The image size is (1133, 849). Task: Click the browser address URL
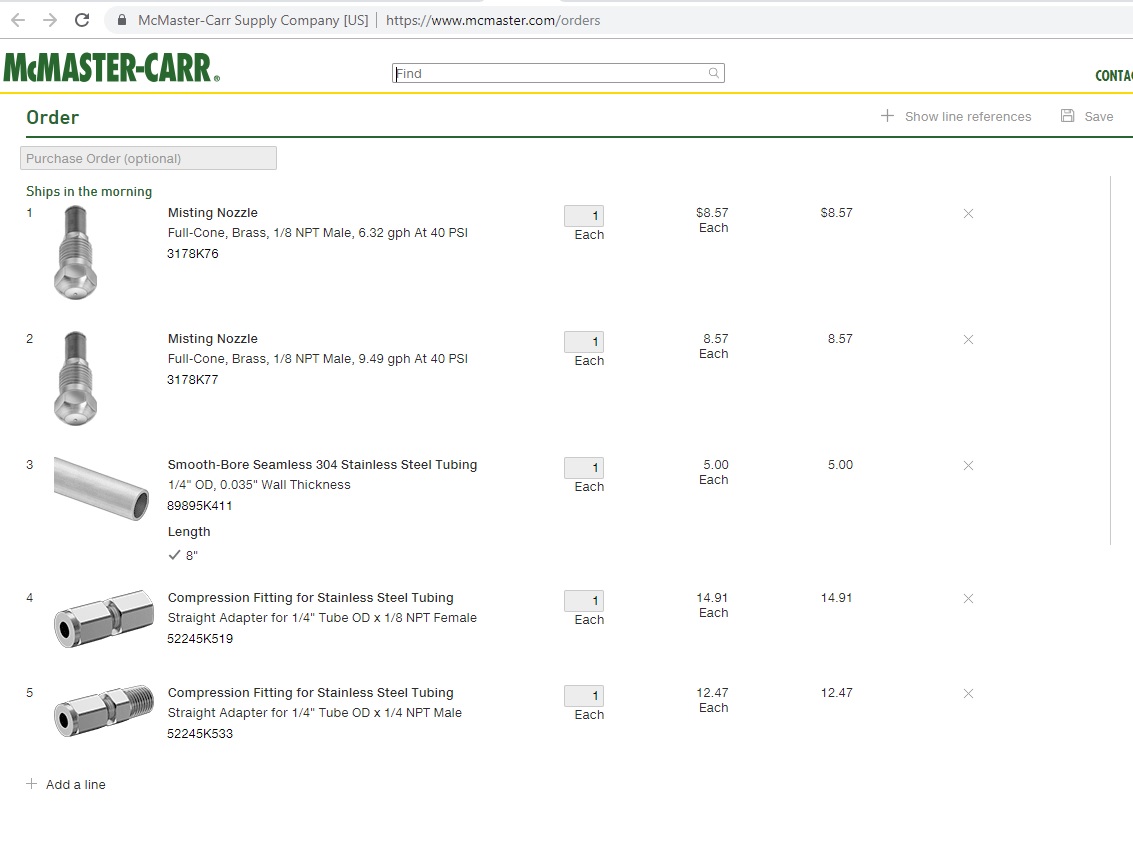click(x=493, y=20)
